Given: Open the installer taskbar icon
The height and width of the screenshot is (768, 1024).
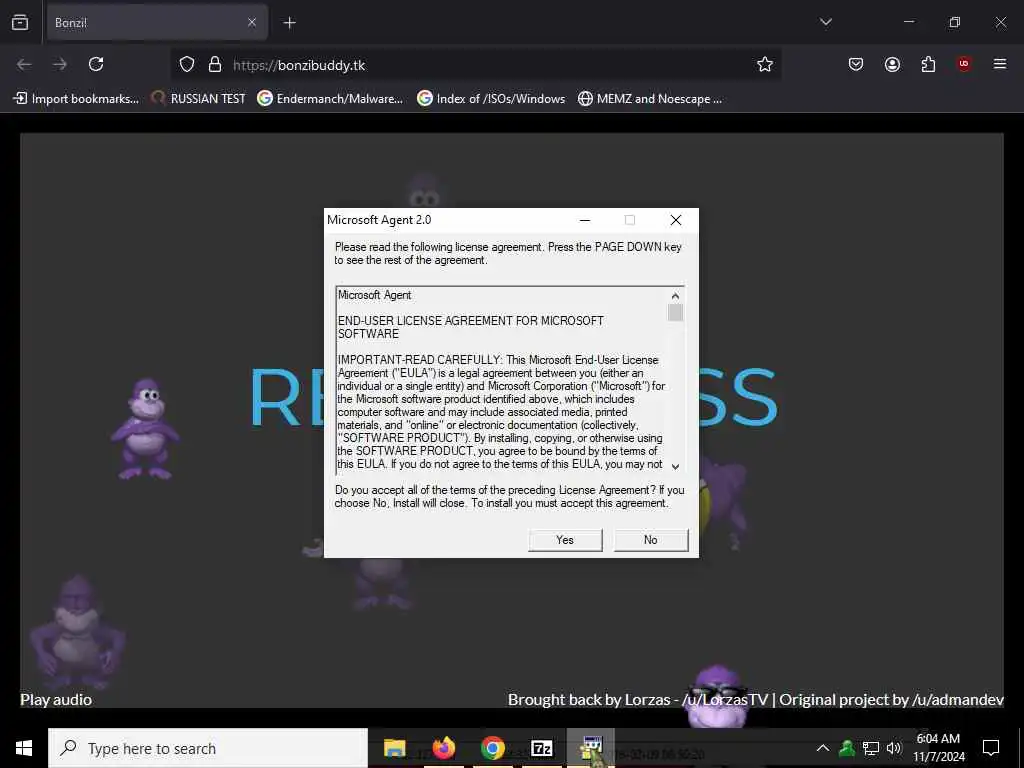Looking at the screenshot, I should [x=592, y=748].
